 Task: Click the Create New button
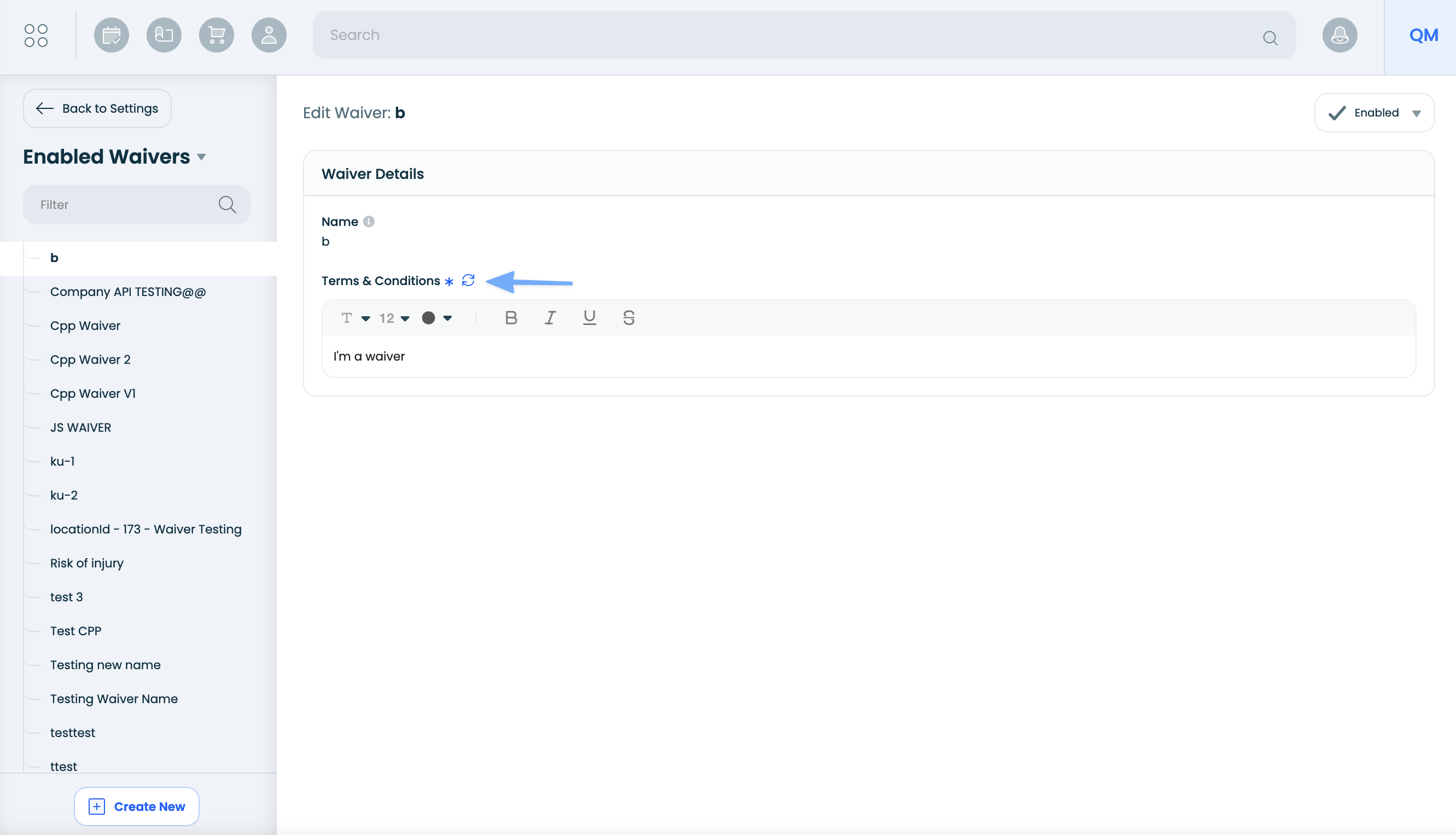[x=136, y=807]
